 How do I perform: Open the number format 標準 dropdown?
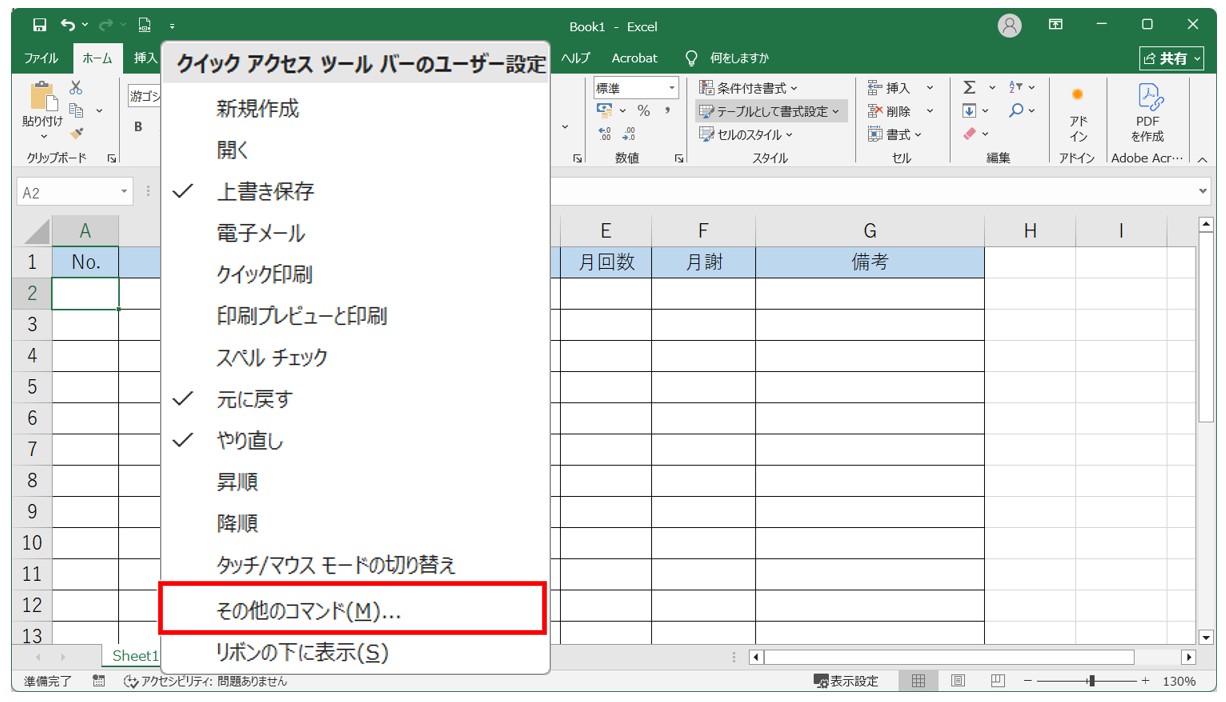(x=672, y=88)
